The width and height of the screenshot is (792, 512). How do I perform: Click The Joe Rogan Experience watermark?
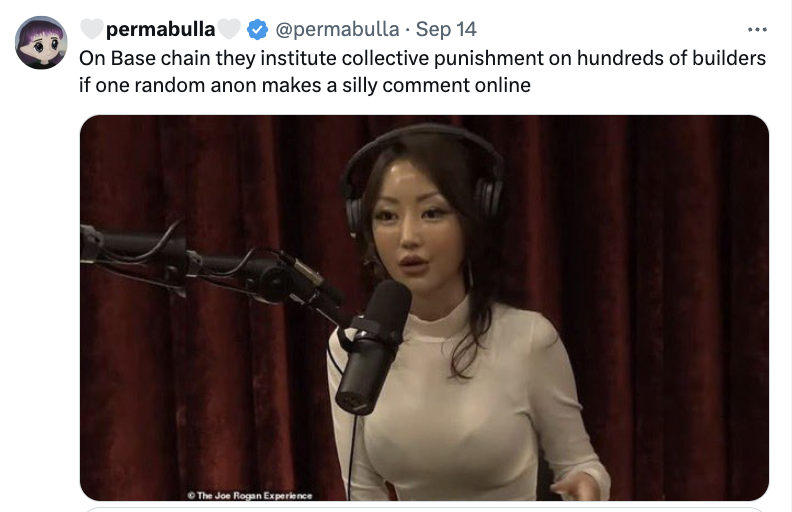click(x=250, y=495)
